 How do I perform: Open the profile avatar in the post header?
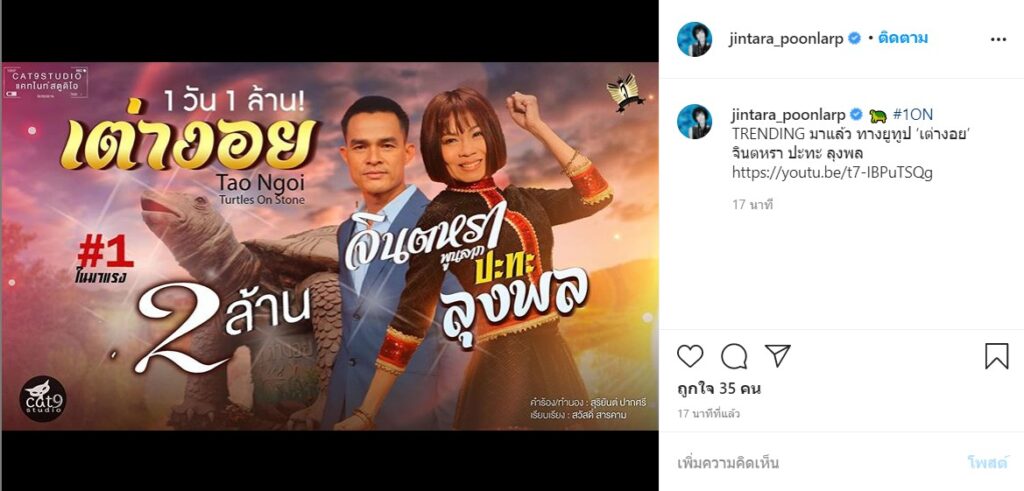coord(694,39)
